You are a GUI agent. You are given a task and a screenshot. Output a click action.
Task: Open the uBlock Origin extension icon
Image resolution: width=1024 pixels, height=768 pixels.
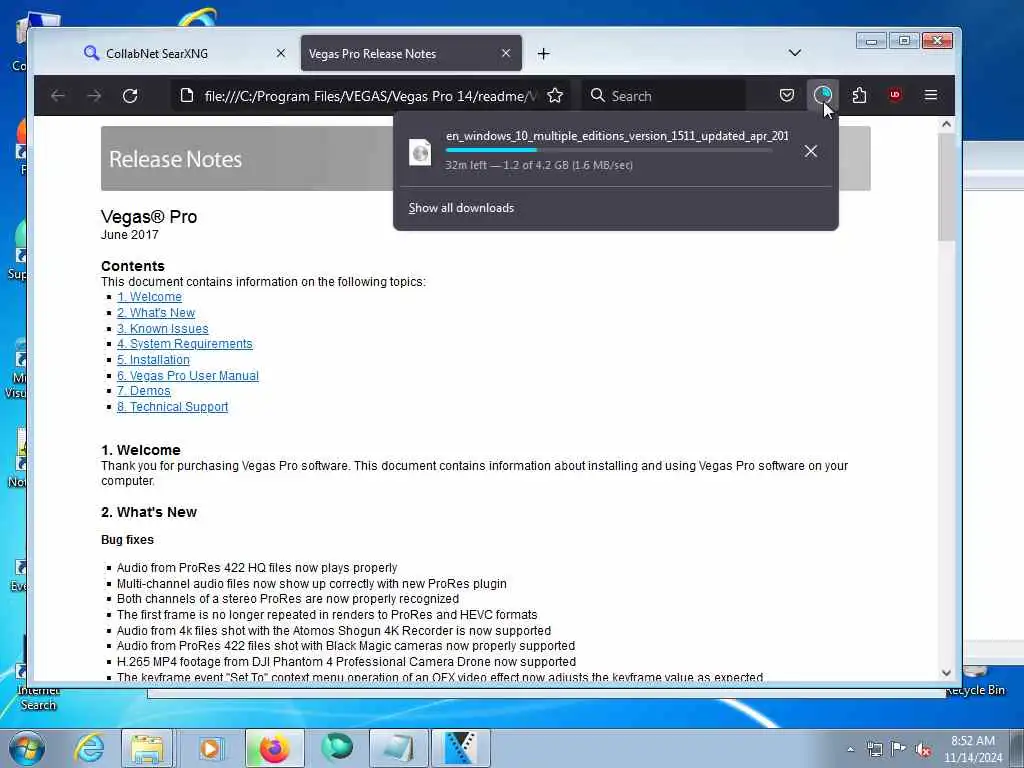tap(895, 95)
